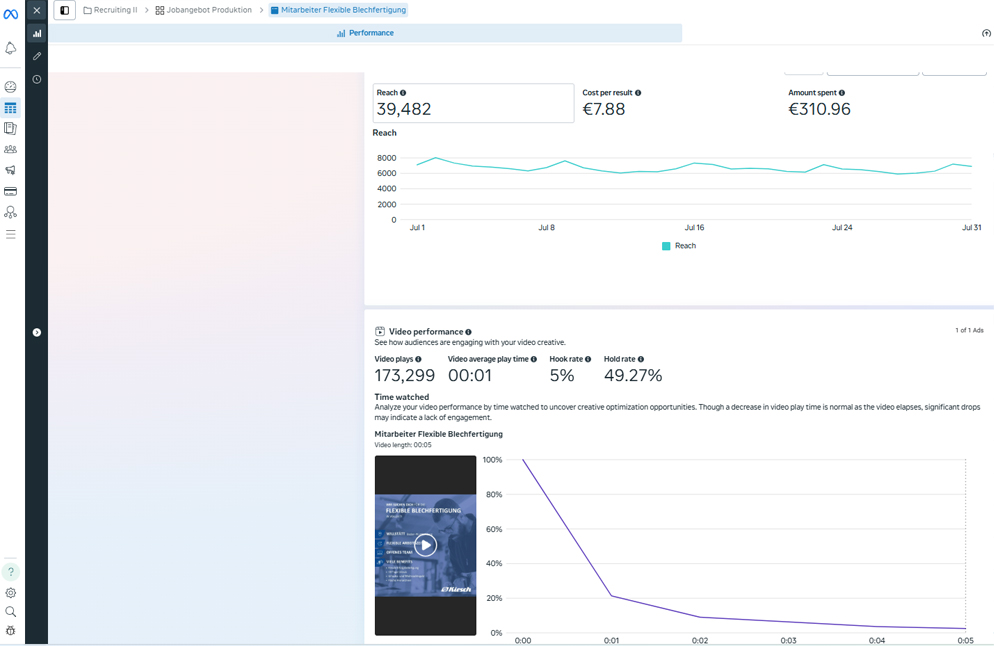
Task: Toggle Reach legend series in chart
Action: click(678, 246)
